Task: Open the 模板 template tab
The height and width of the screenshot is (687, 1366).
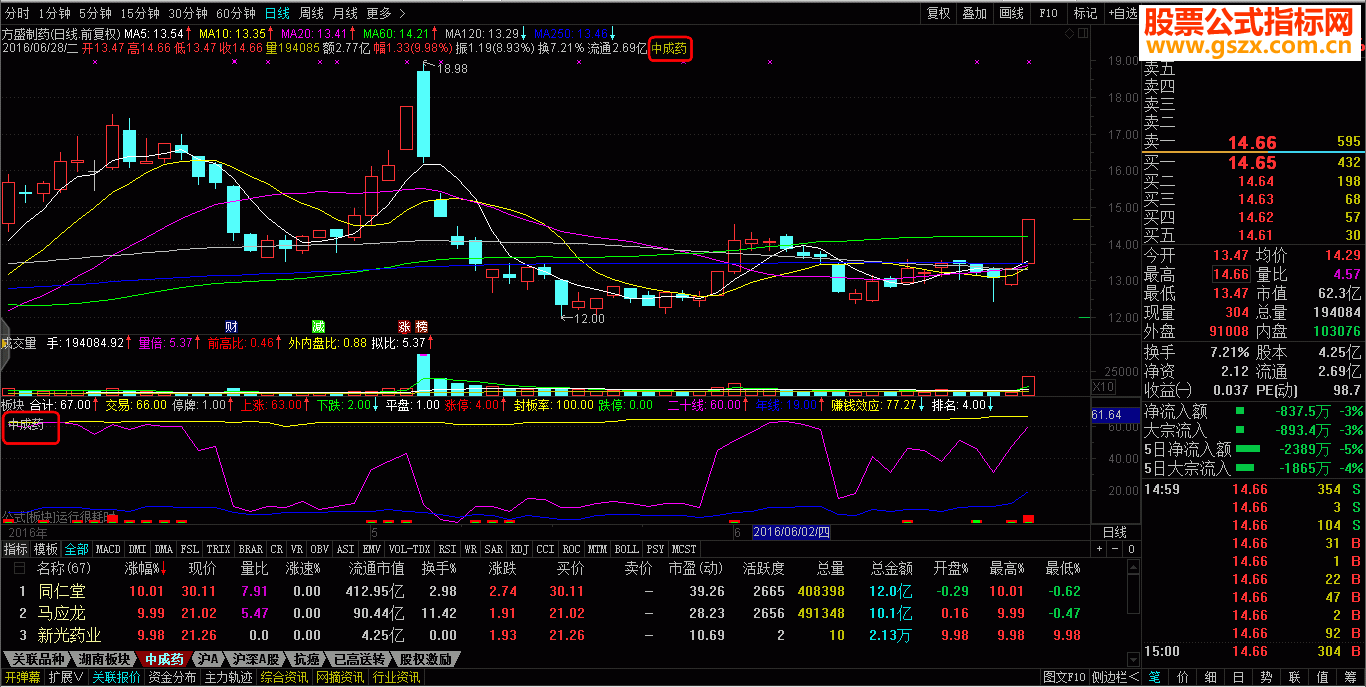Action: click(x=46, y=549)
